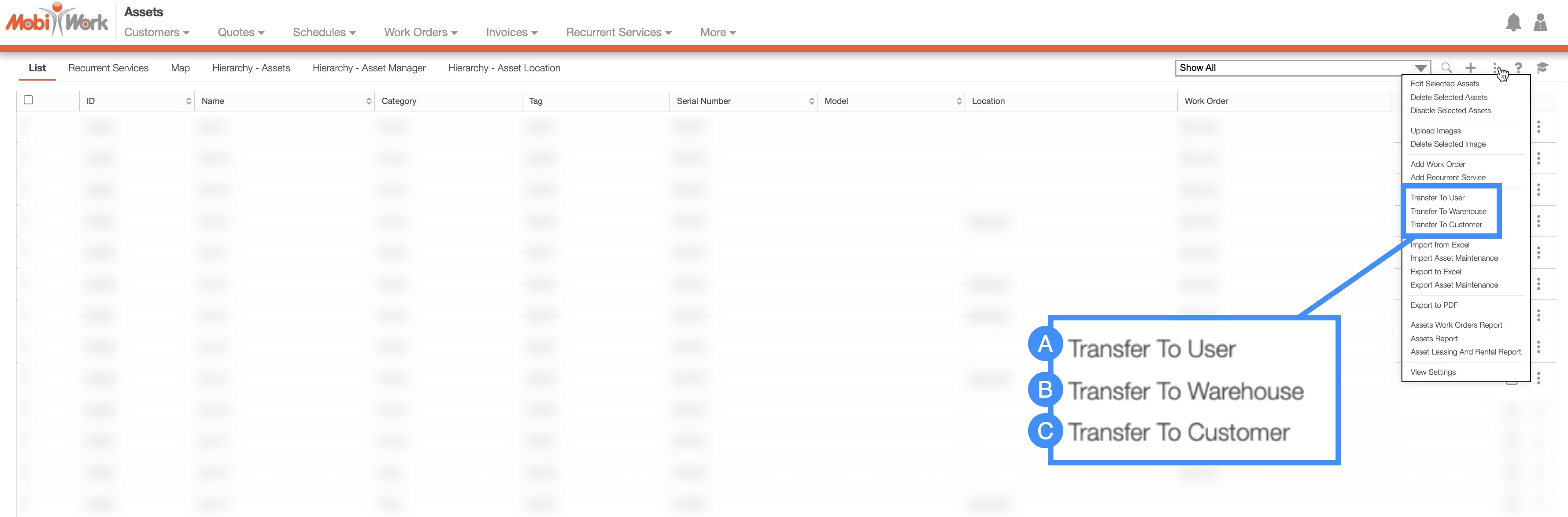
Task: Click the graduation cap training icon
Action: [x=1542, y=68]
